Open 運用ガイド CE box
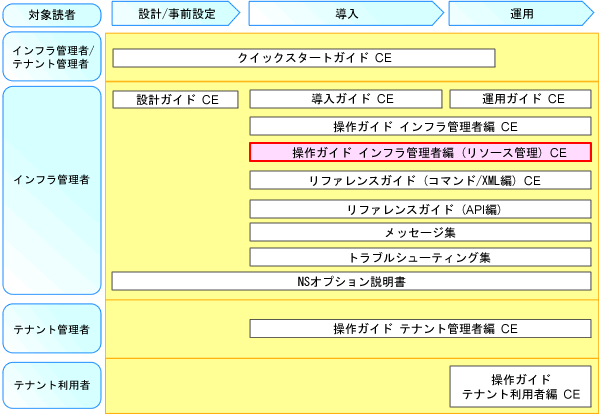 tap(521, 99)
